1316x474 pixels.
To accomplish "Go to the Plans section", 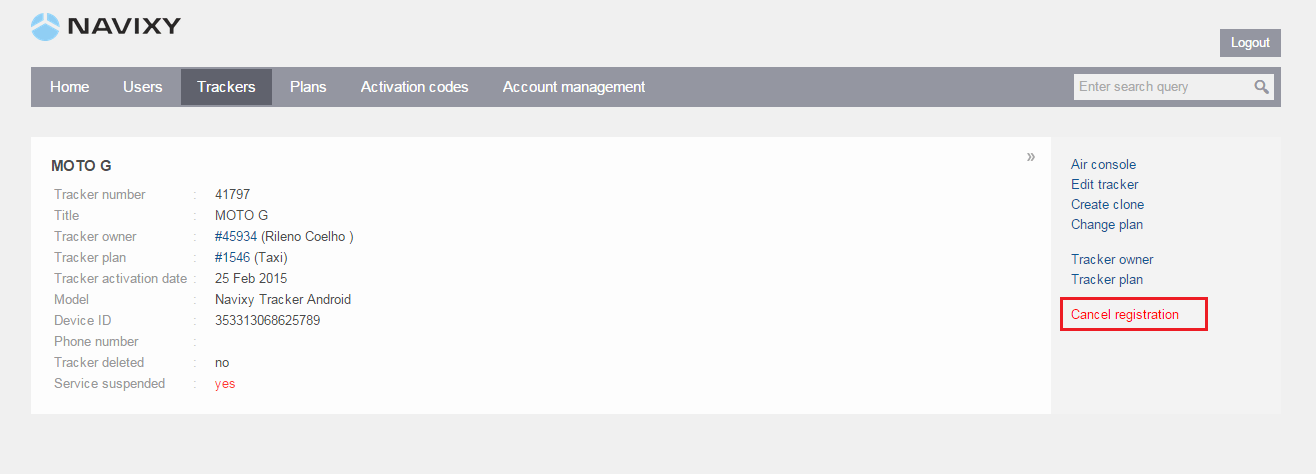I will coord(308,87).
